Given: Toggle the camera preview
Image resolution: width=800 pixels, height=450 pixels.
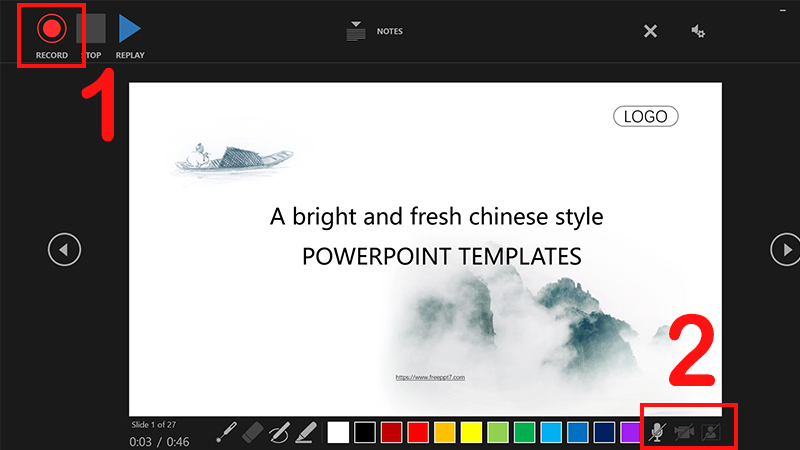Looking at the screenshot, I should coord(711,432).
